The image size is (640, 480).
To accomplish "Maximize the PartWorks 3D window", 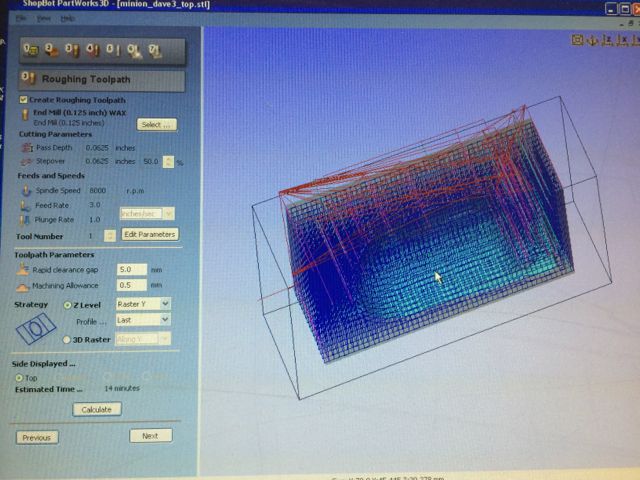I will pyautogui.click(x=625, y=9).
